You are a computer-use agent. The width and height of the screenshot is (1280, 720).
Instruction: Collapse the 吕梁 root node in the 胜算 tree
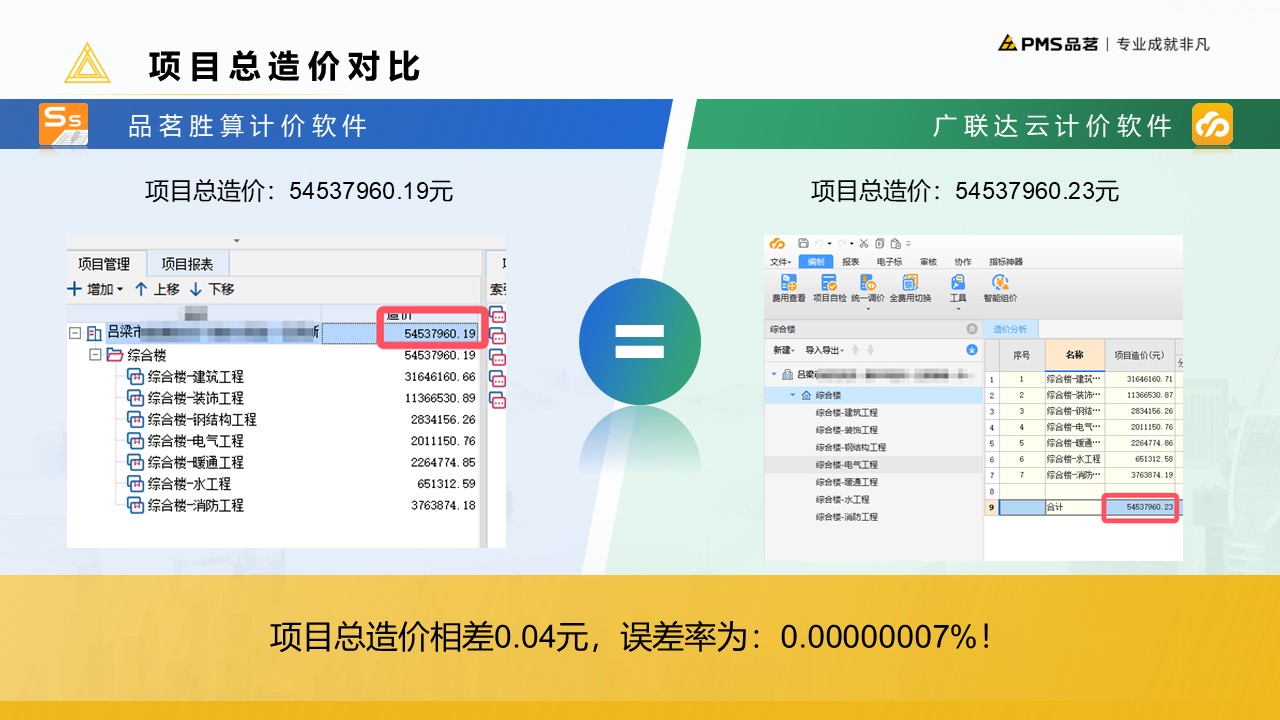pos(74,333)
